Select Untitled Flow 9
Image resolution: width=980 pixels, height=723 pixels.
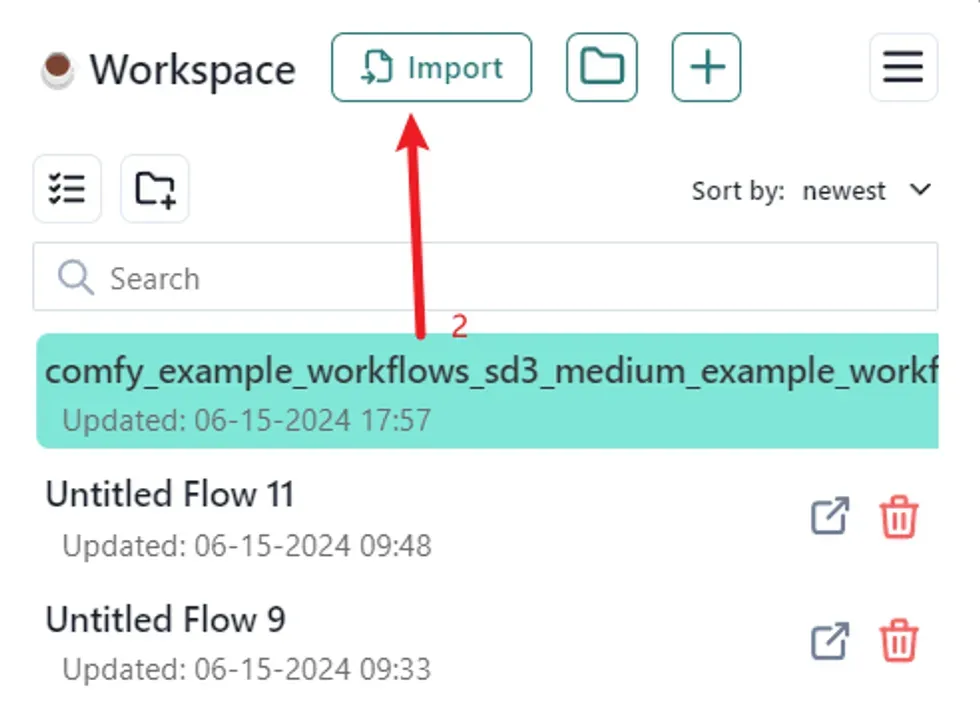point(165,620)
